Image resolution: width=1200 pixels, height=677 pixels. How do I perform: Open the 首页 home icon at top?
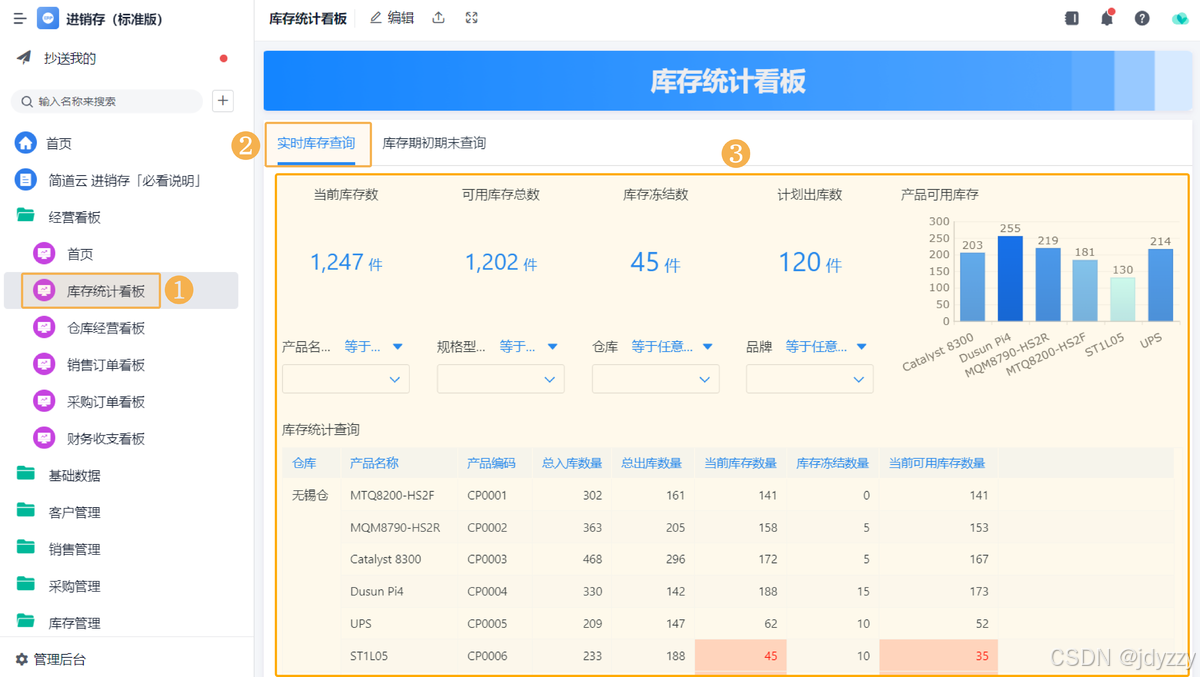point(25,143)
